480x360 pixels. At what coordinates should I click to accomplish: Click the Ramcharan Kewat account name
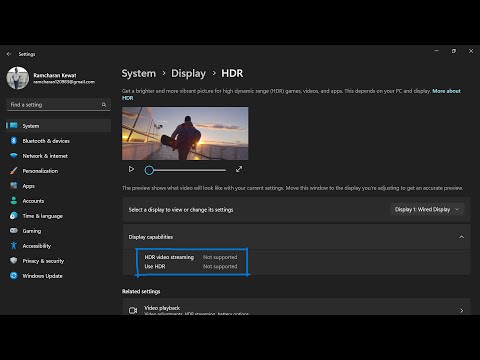pyautogui.click(x=55, y=75)
